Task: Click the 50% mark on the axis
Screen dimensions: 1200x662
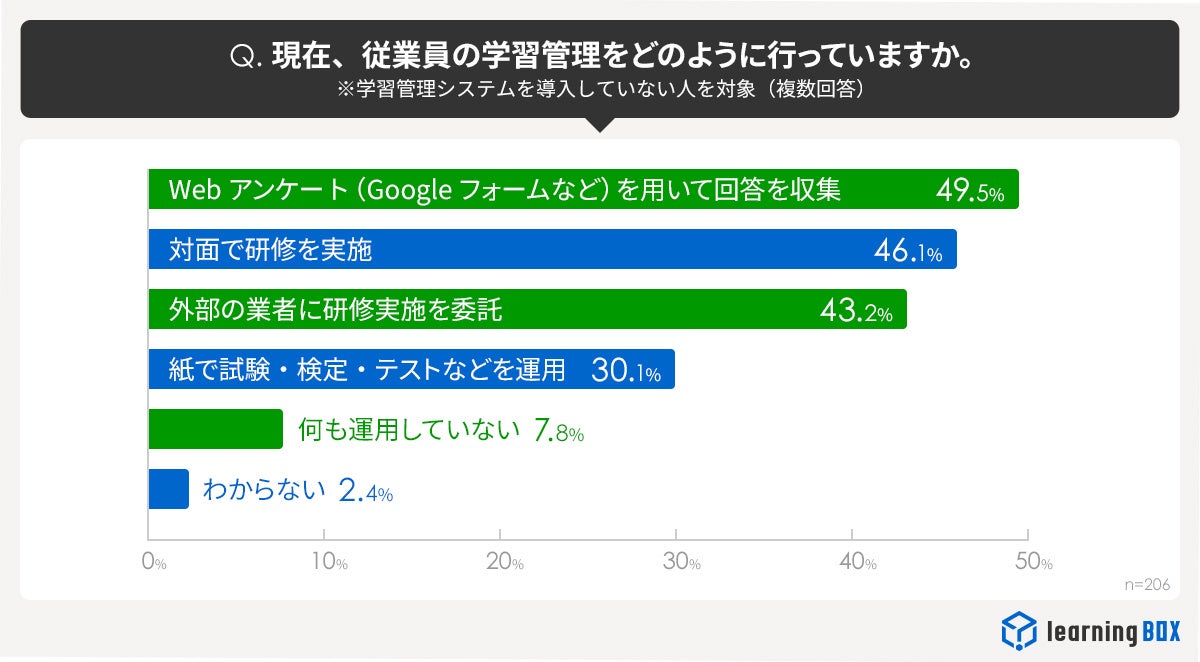Action: pos(1033,562)
